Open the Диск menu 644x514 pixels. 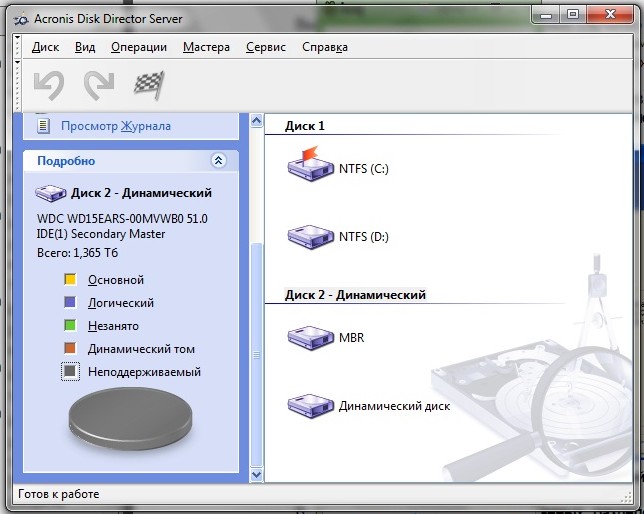pos(45,47)
